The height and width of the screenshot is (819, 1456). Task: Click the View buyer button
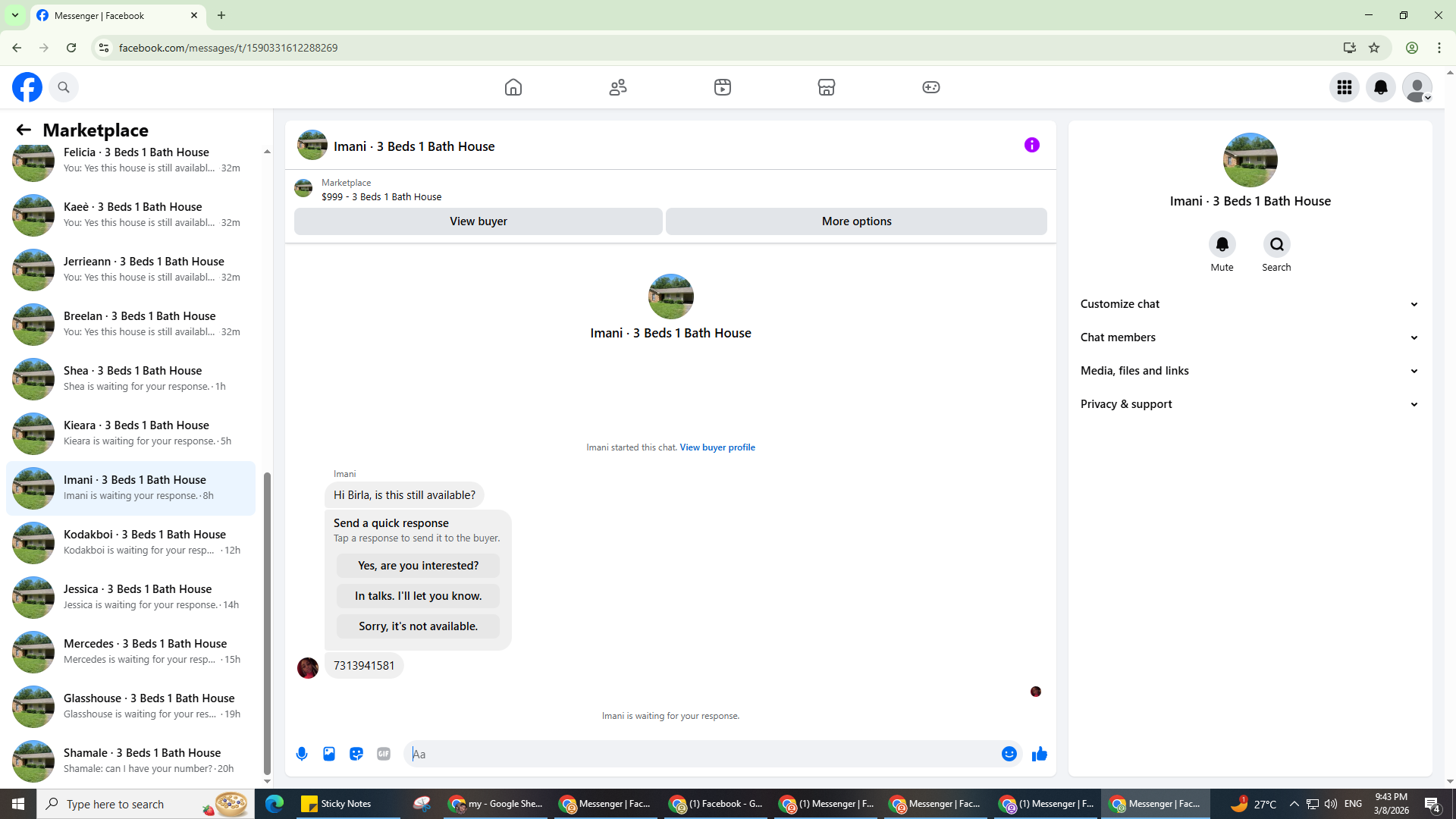[x=478, y=221]
